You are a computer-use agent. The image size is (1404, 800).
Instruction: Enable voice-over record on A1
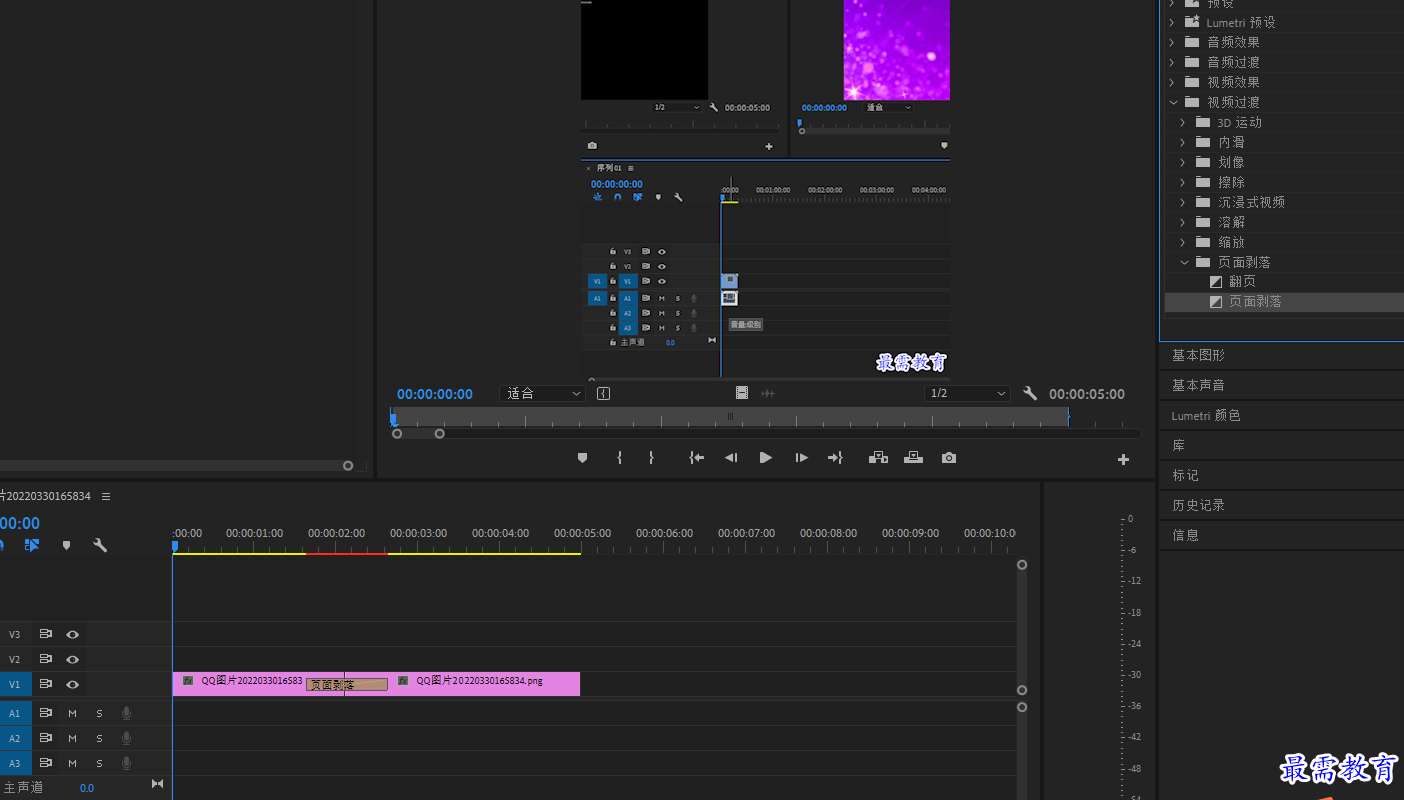pos(126,713)
